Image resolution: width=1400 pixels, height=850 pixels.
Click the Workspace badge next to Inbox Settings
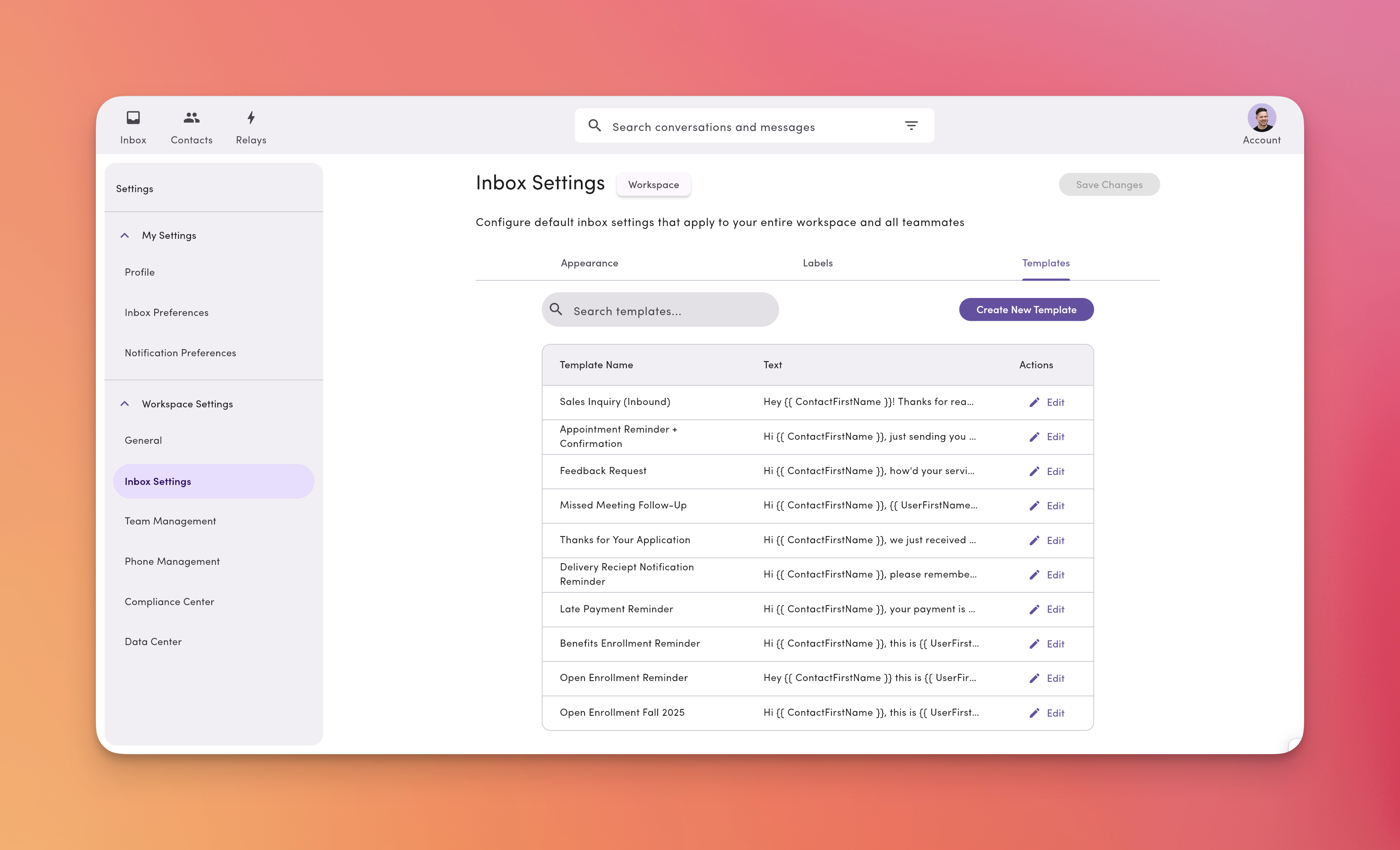pyautogui.click(x=653, y=184)
